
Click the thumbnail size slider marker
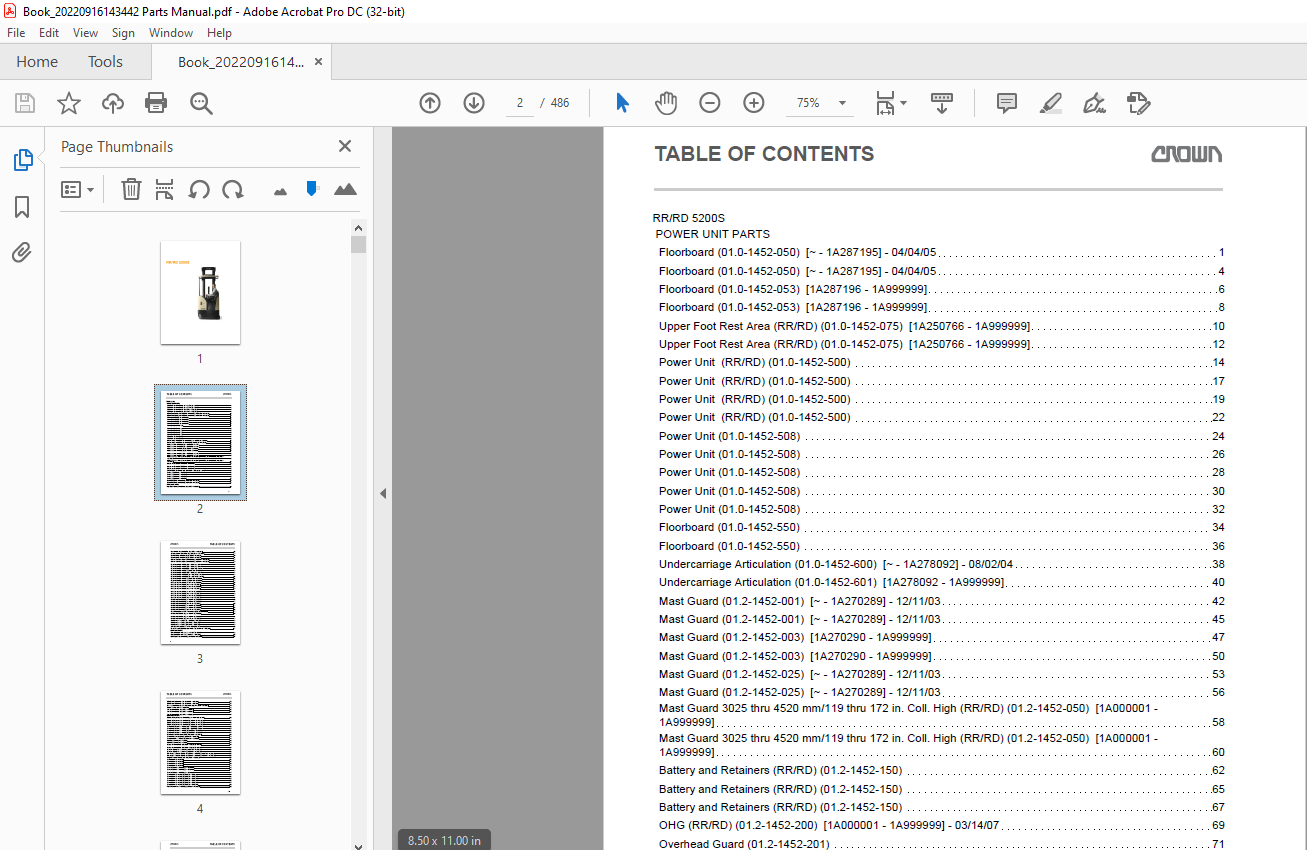[312, 188]
